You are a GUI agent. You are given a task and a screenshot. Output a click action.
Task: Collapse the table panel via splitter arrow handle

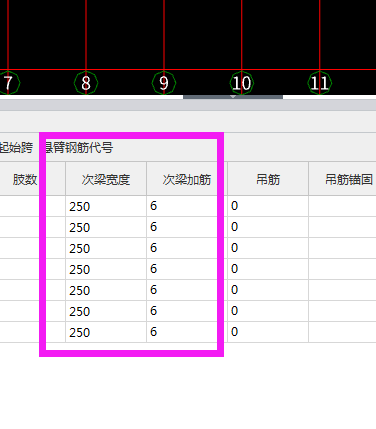pyautogui.click(x=233, y=97)
